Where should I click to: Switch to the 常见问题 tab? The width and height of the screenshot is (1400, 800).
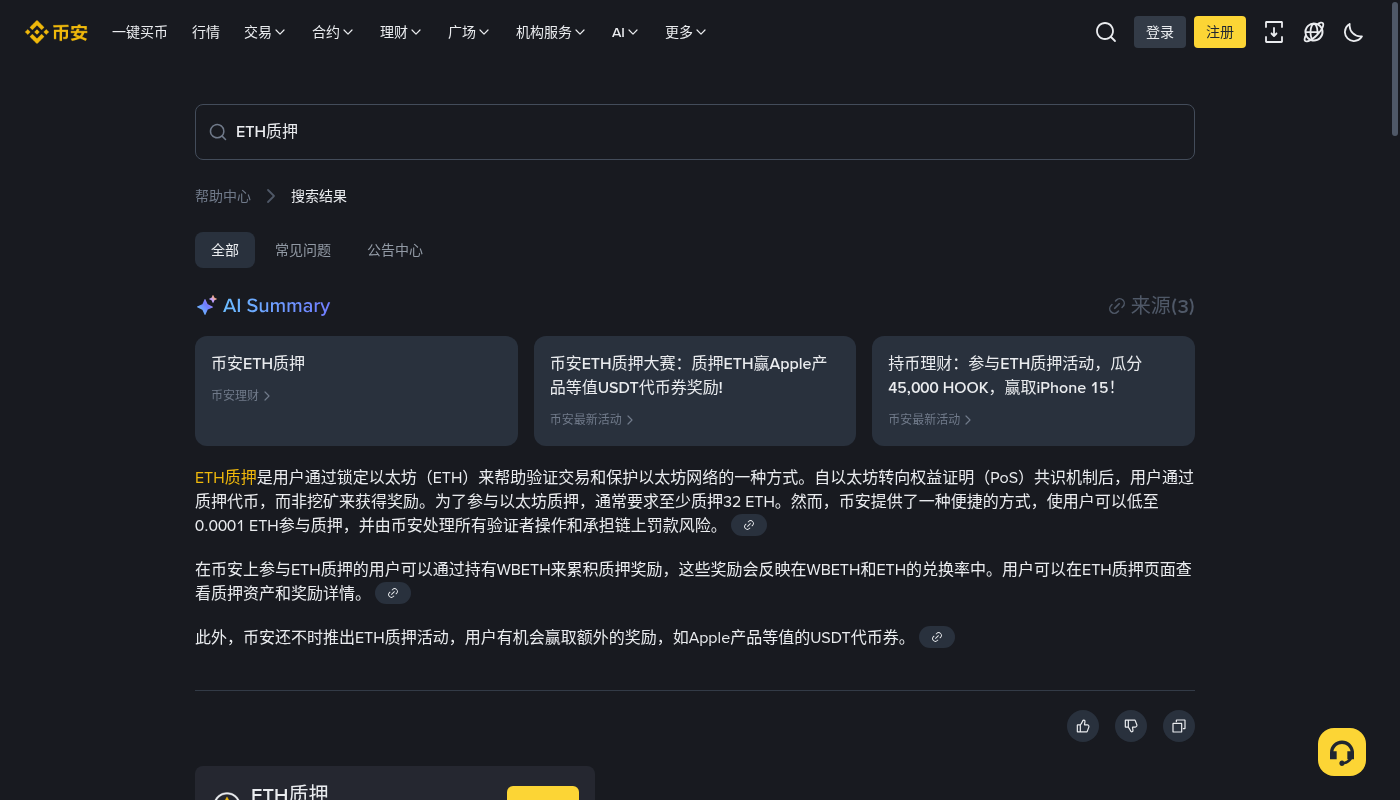click(x=303, y=250)
